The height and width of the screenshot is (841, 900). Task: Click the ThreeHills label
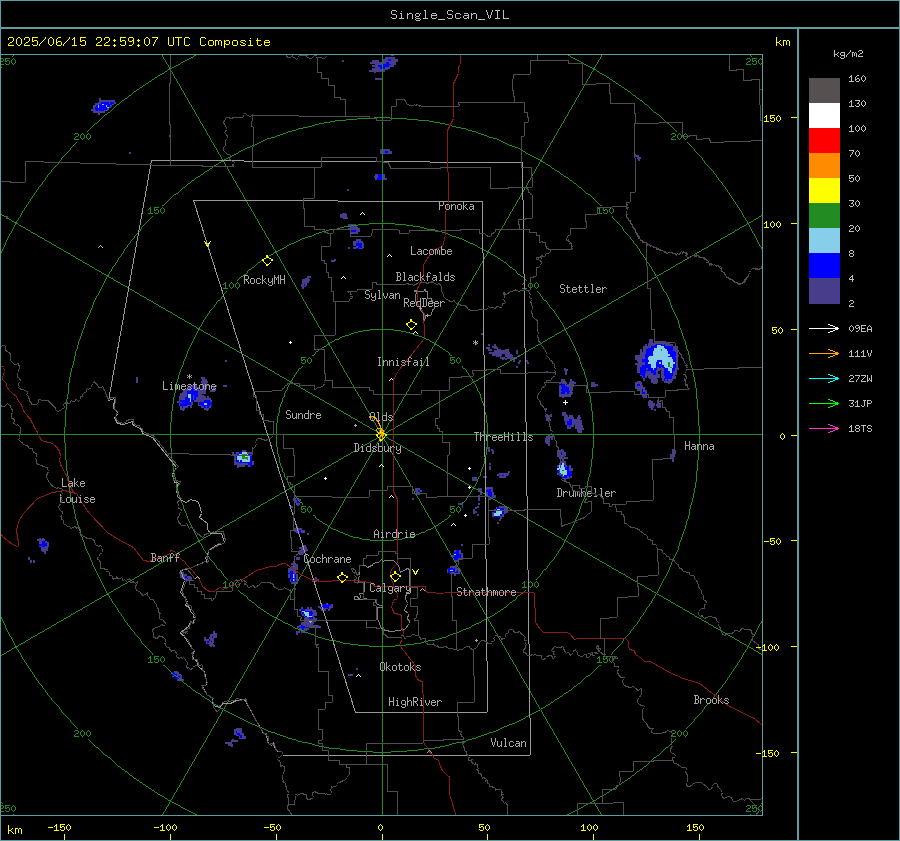tap(503, 437)
